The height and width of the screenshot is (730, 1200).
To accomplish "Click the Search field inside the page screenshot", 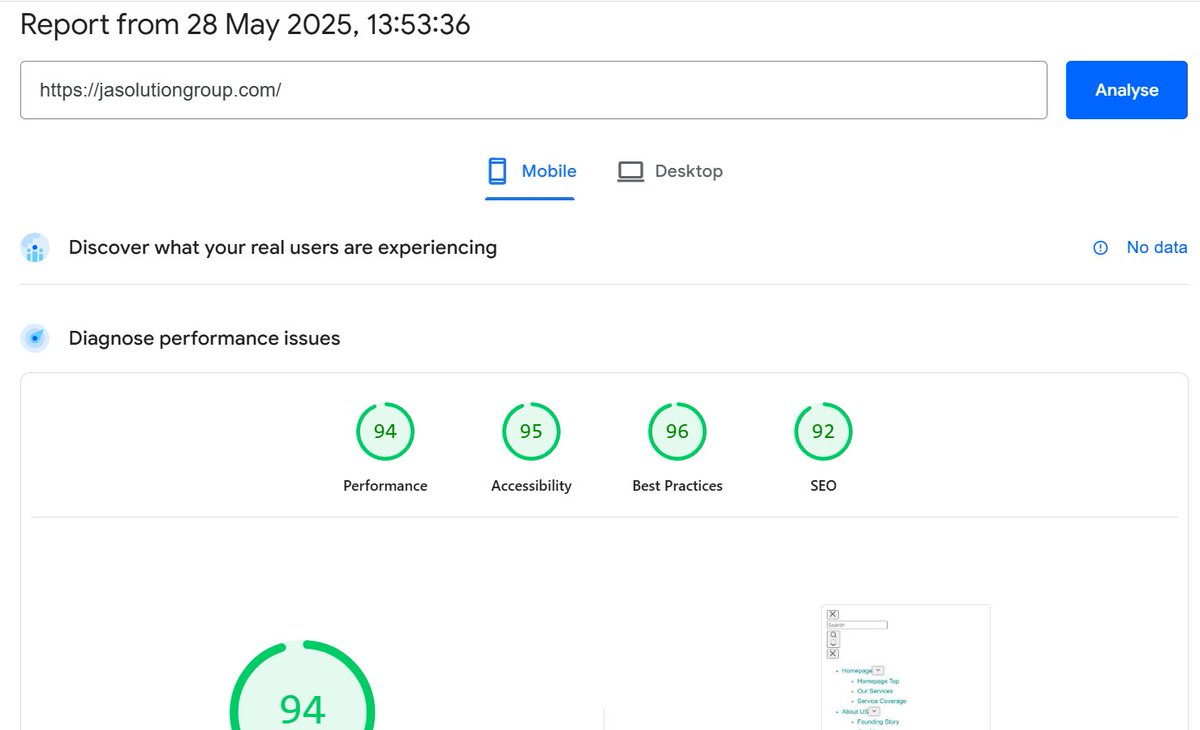I will pos(857,625).
